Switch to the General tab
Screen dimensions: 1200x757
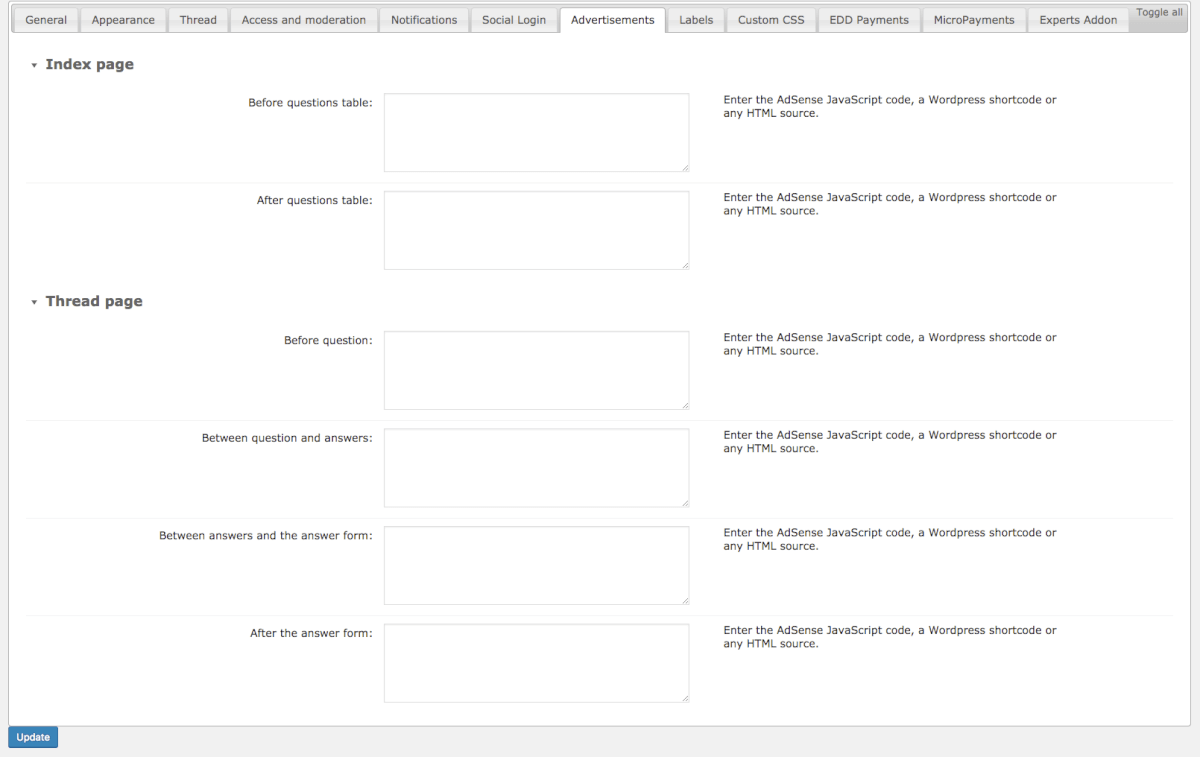pos(46,20)
